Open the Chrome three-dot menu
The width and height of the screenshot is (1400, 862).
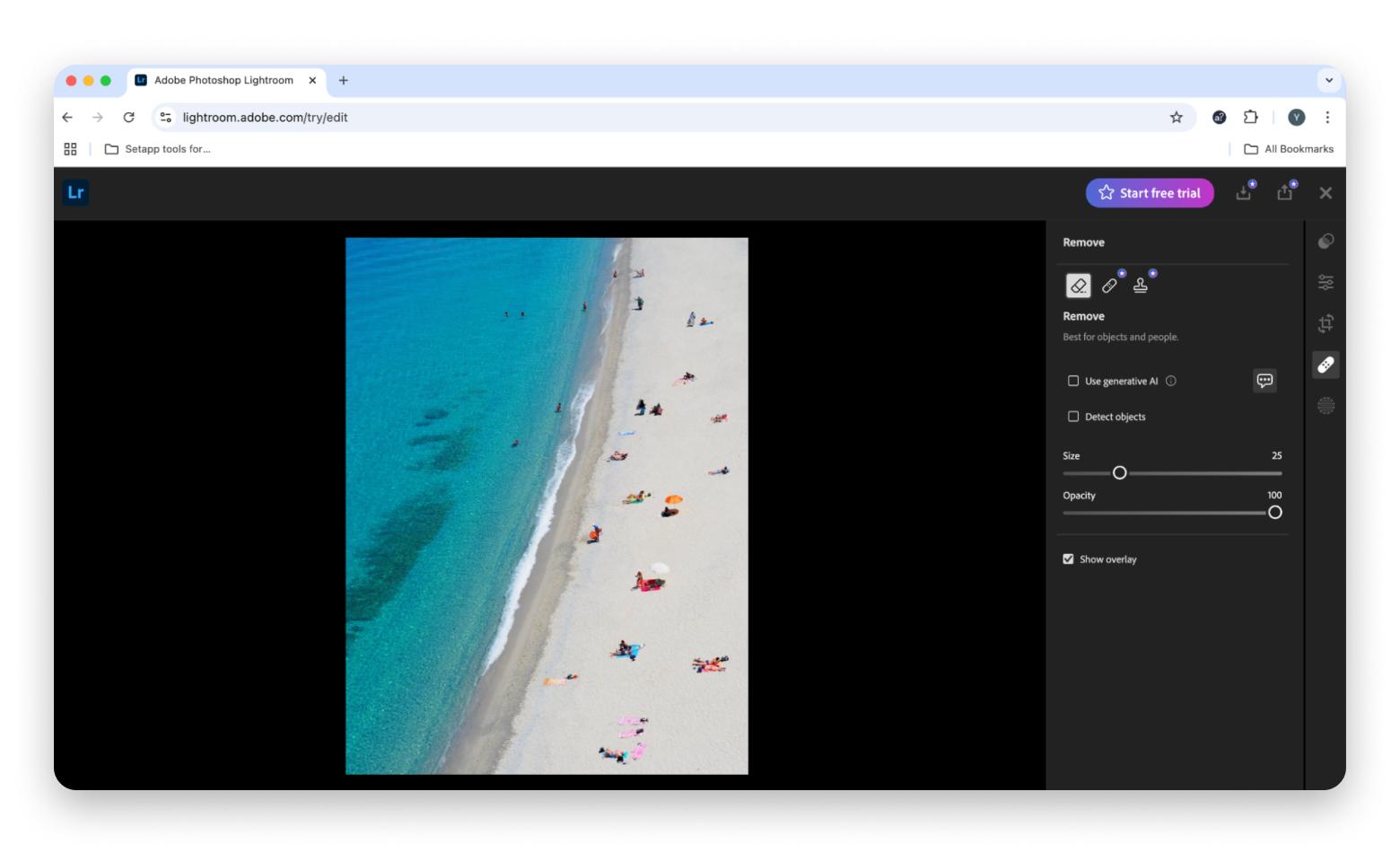tap(1327, 118)
